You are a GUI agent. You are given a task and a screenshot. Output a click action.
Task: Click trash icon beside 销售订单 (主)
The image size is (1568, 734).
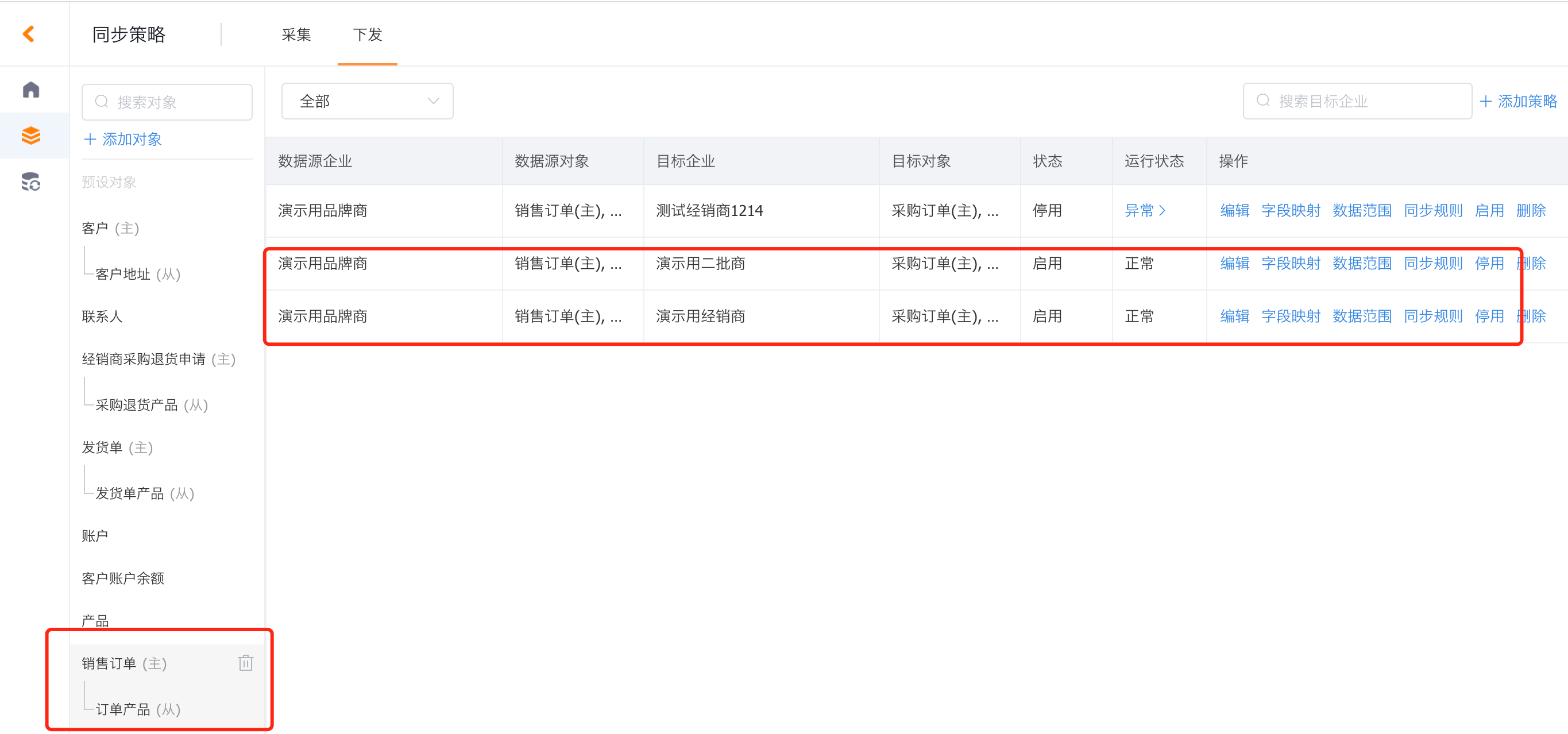245,662
